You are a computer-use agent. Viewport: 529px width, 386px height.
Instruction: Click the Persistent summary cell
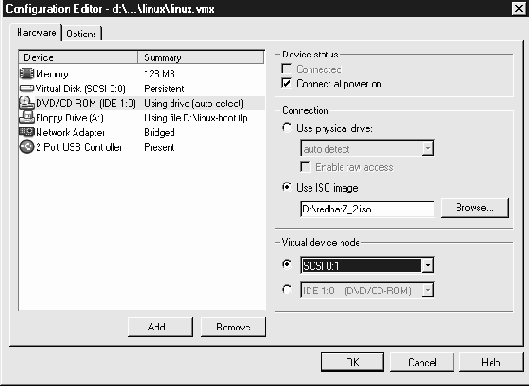point(164,88)
